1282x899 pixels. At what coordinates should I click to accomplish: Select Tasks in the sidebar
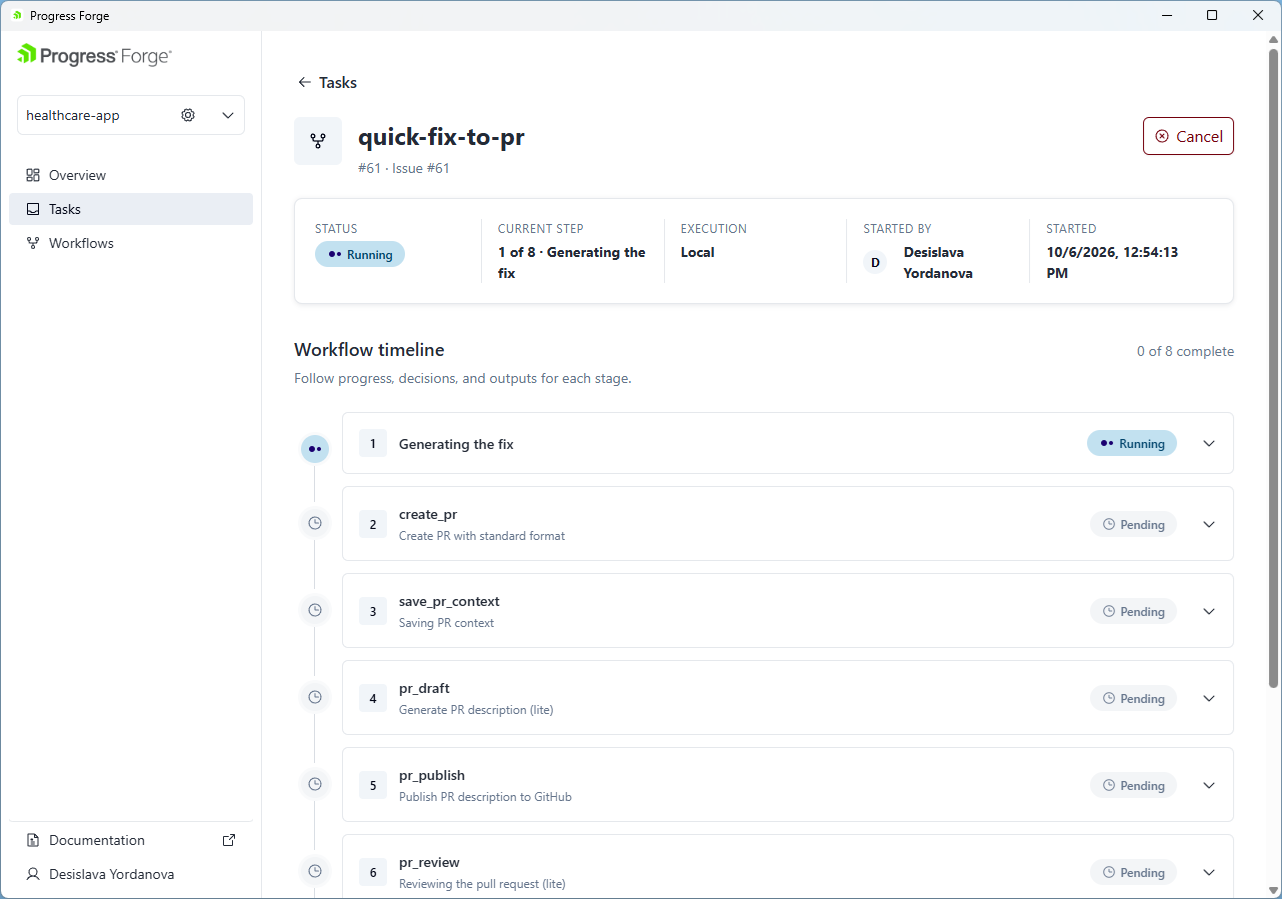(x=131, y=209)
